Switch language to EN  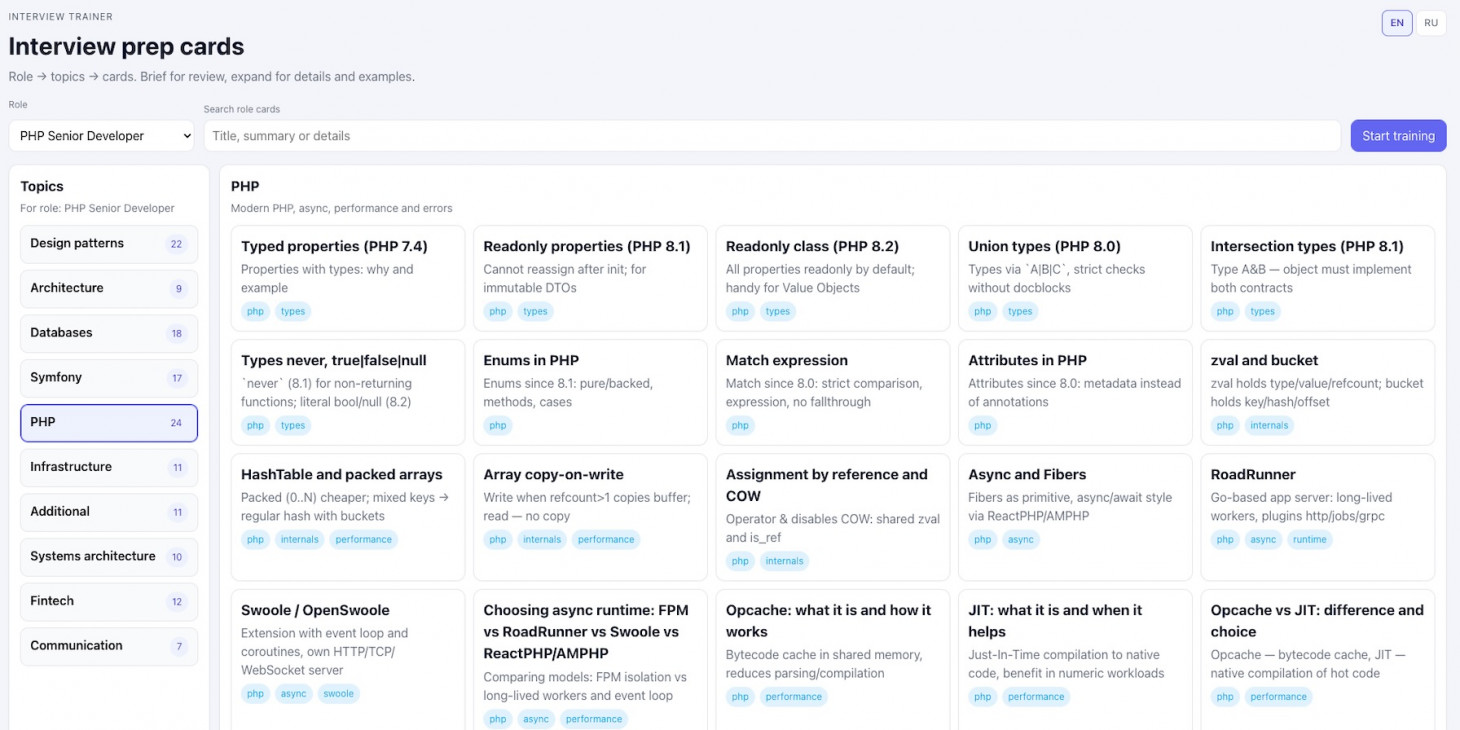tap(1396, 23)
